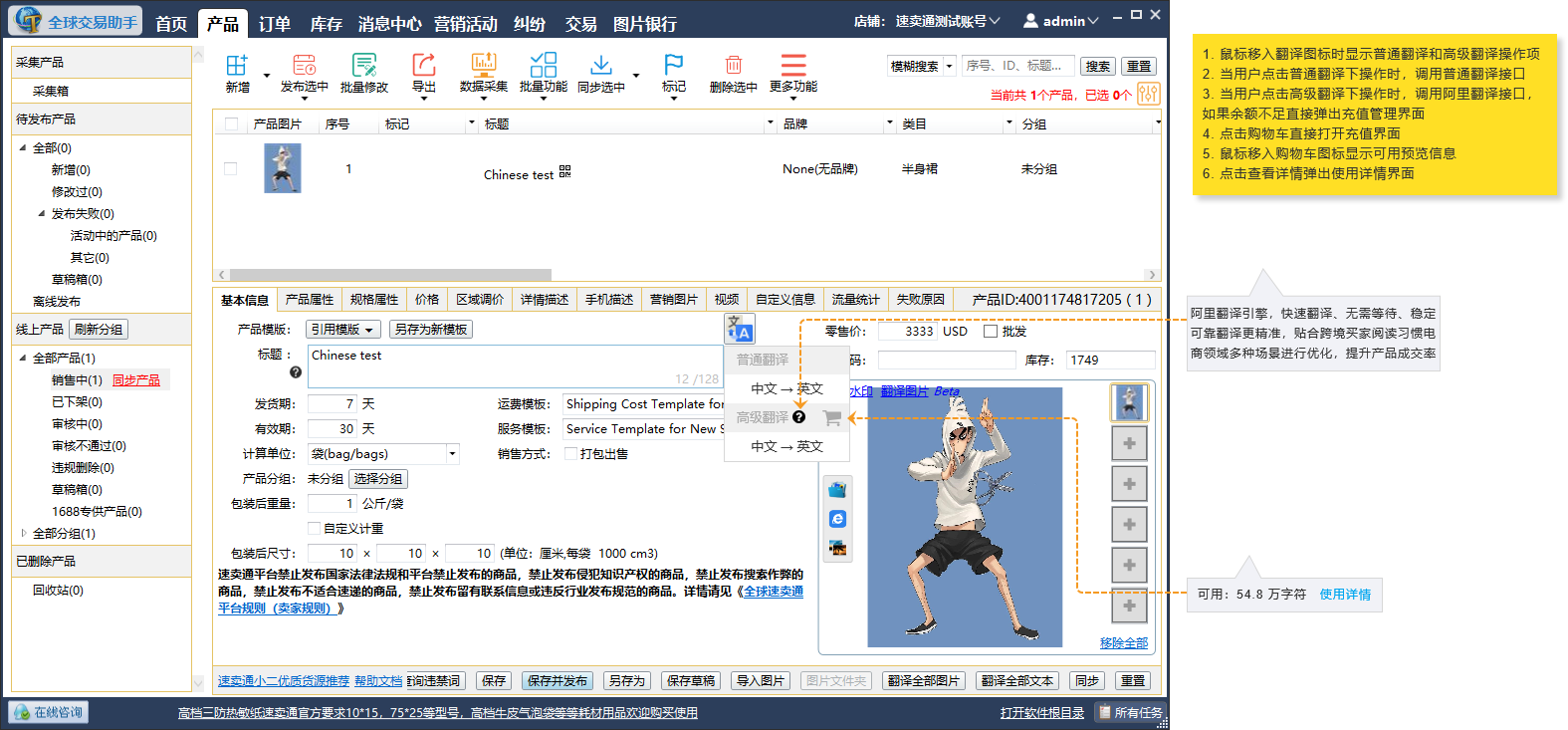Enable the 批发 wholesale checkbox
Viewport: 1568px width, 730px height.
point(991,332)
